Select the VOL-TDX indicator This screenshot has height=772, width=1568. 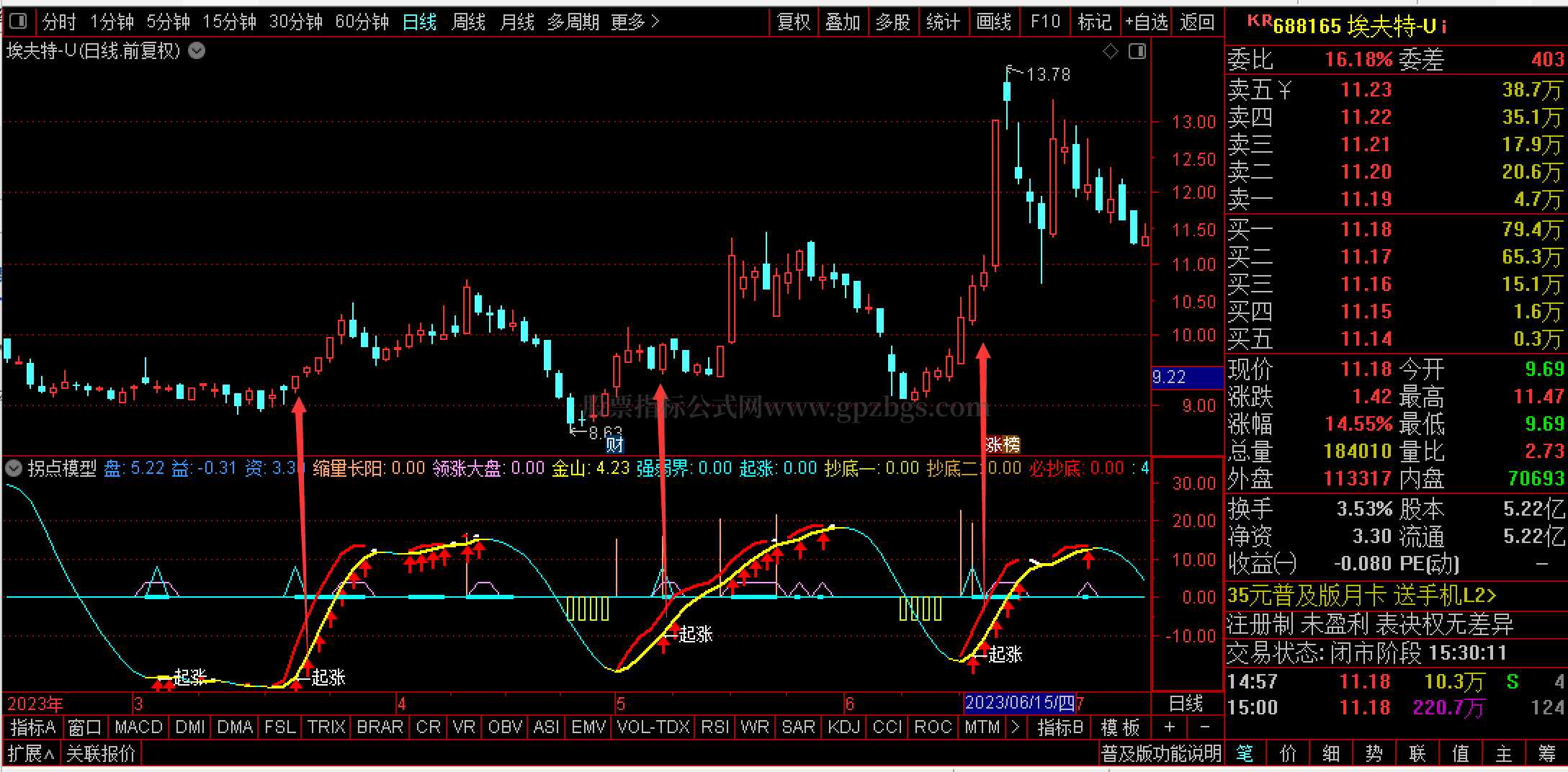[x=654, y=727]
